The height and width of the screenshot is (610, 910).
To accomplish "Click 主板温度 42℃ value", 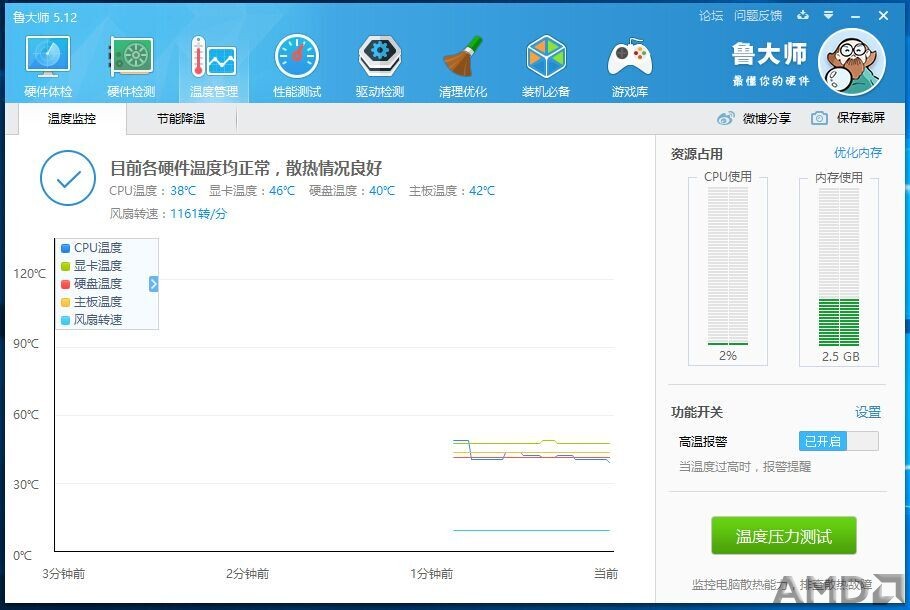I will click(x=482, y=190).
